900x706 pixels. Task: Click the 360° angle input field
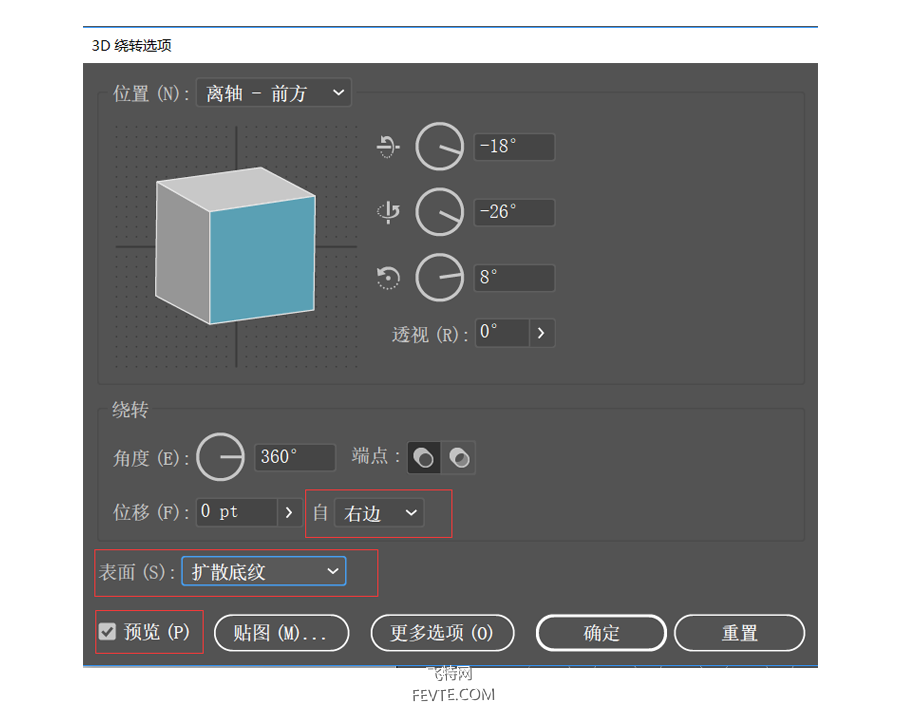[x=295, y=457]
